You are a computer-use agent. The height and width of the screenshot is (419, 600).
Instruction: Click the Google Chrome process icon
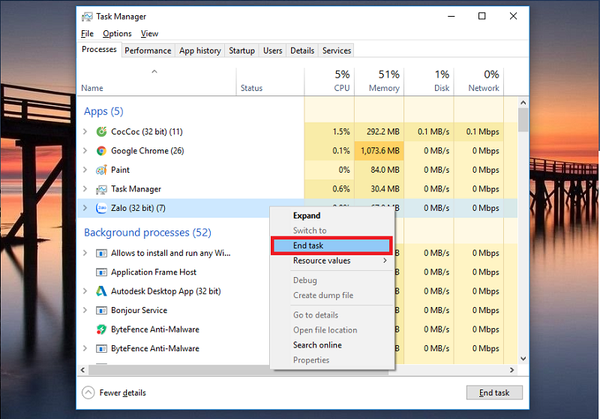(x=101, y=151)
